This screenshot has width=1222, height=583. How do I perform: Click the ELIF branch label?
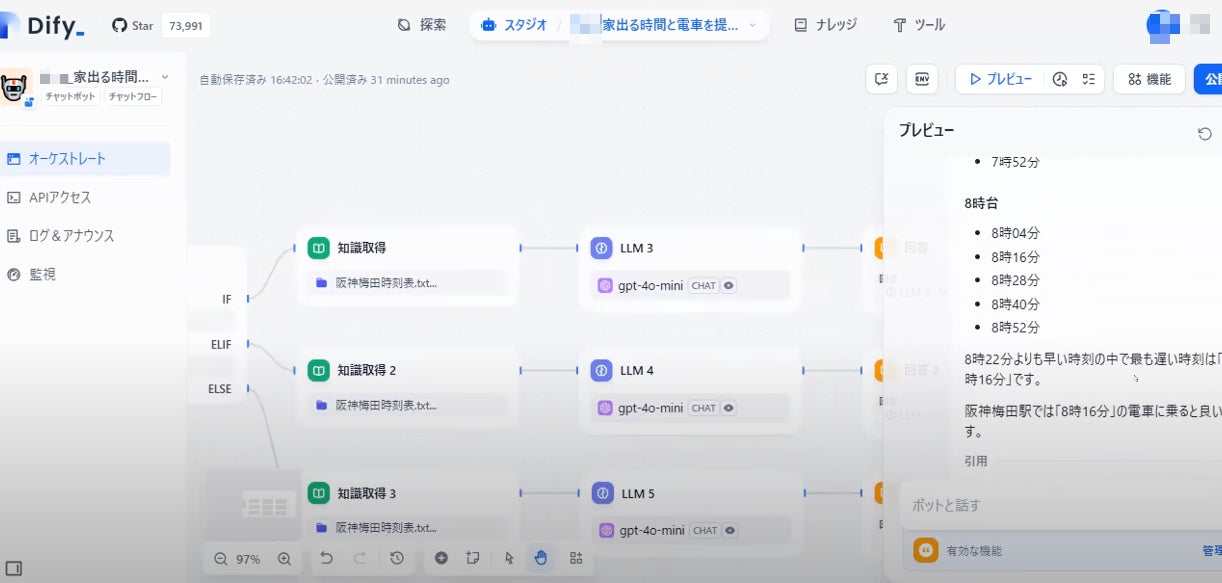point(221,344)
